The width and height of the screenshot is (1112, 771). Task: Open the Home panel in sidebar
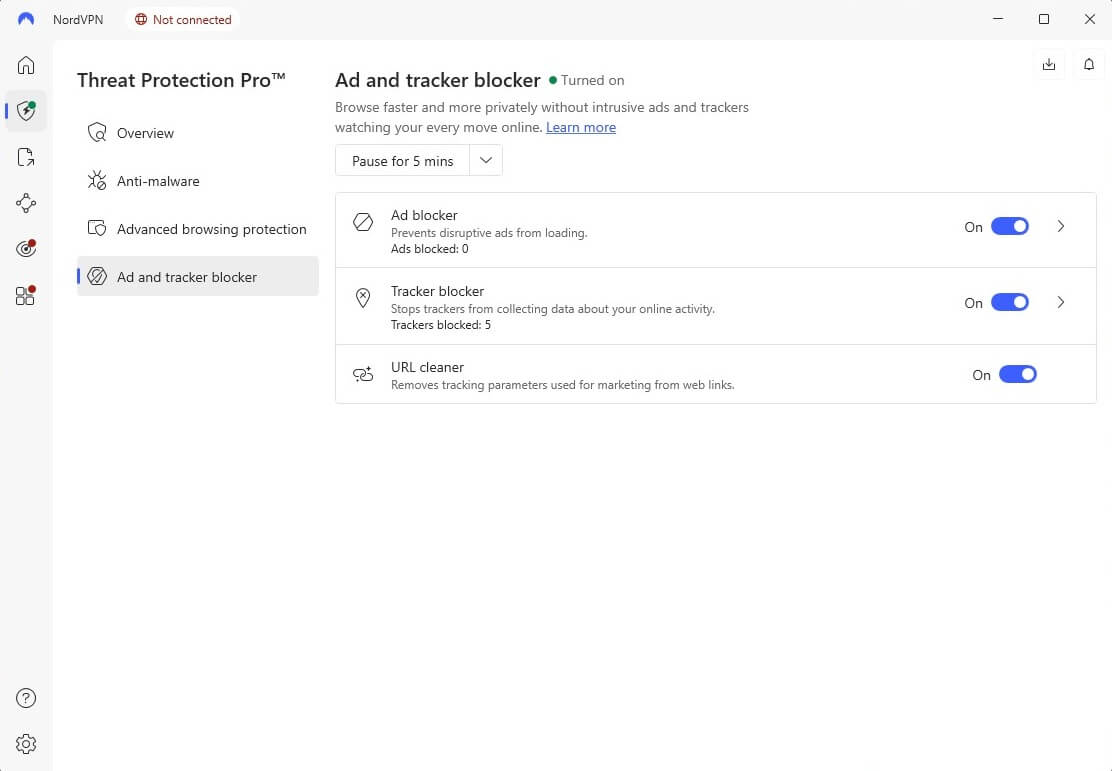click(x=26, y=64)
